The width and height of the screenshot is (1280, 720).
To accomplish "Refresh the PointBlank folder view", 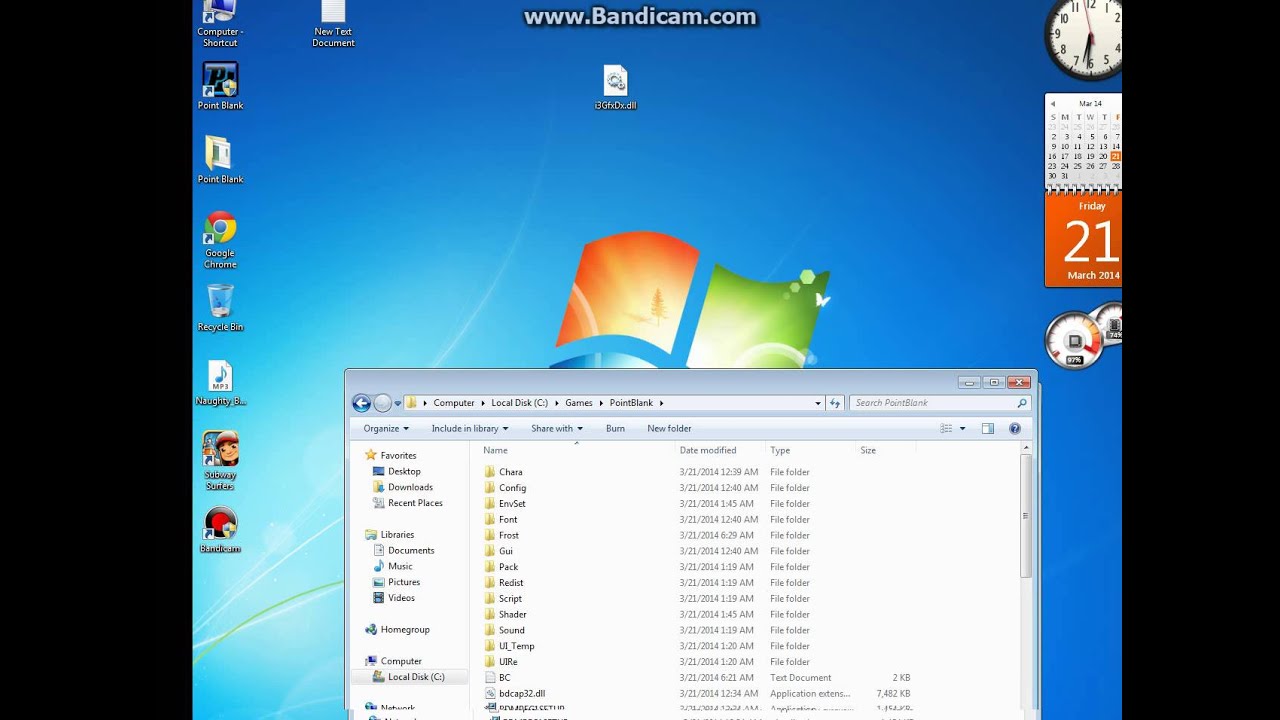I will 835,403.
